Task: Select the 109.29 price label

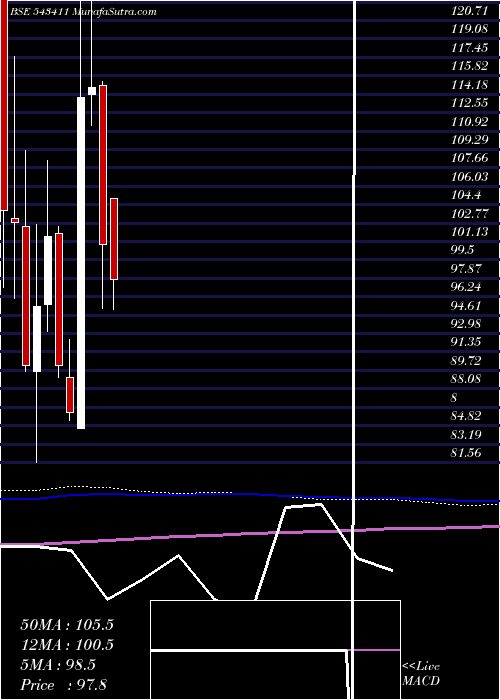Action: [x=470, y=140]
